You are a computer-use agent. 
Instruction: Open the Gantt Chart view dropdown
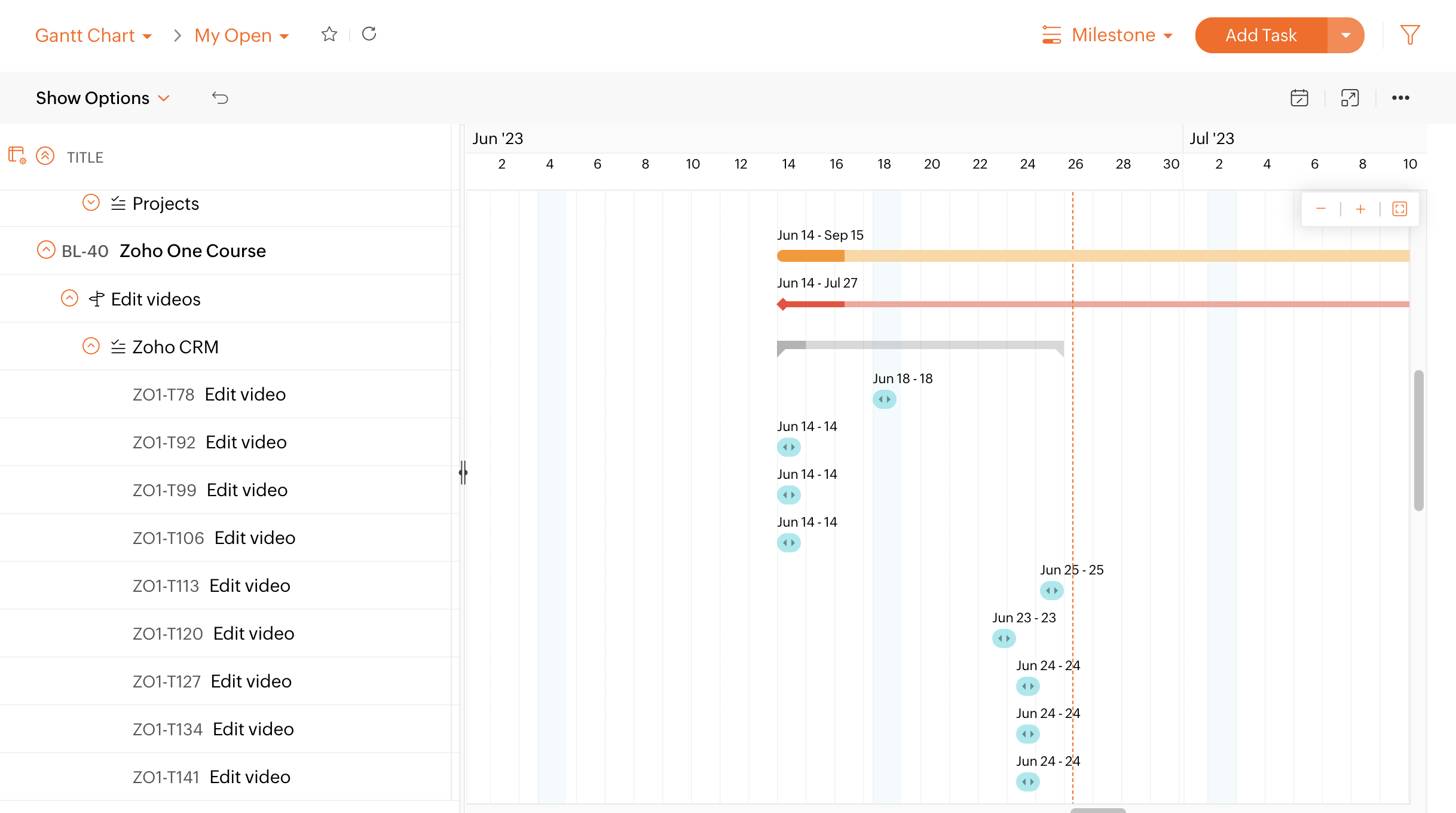(x=93, y=35)
